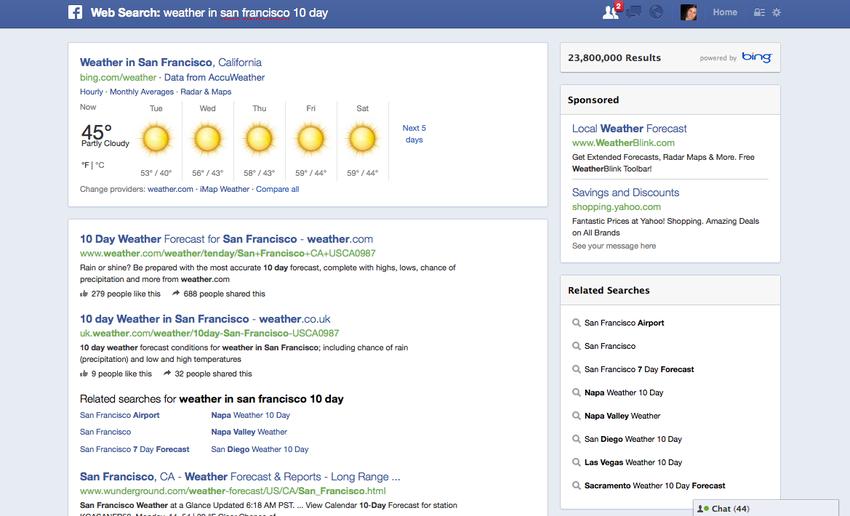
Task: Go to Home in top bar
Action: pos(725,13)
